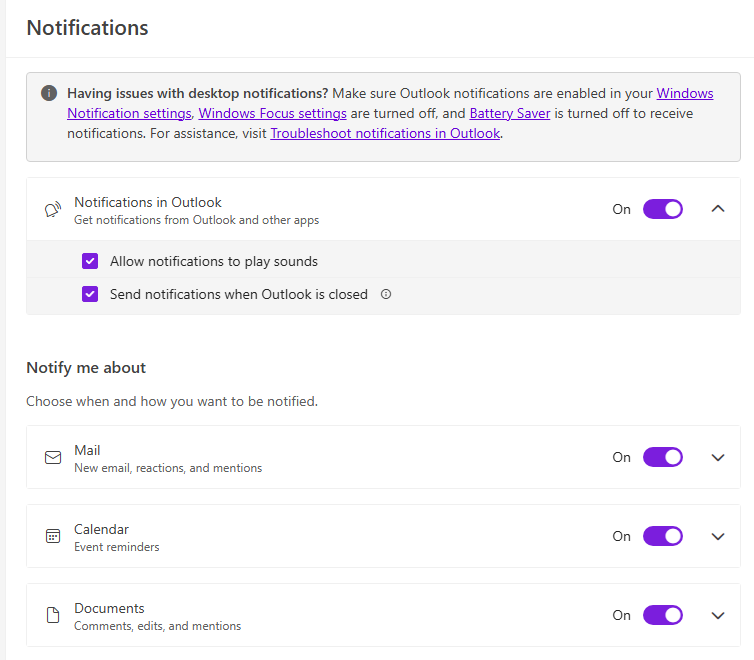The width and height of the screenshot is (754, 660).
Task: Open the Windows Focus settings link
Action: click(272, 113)
